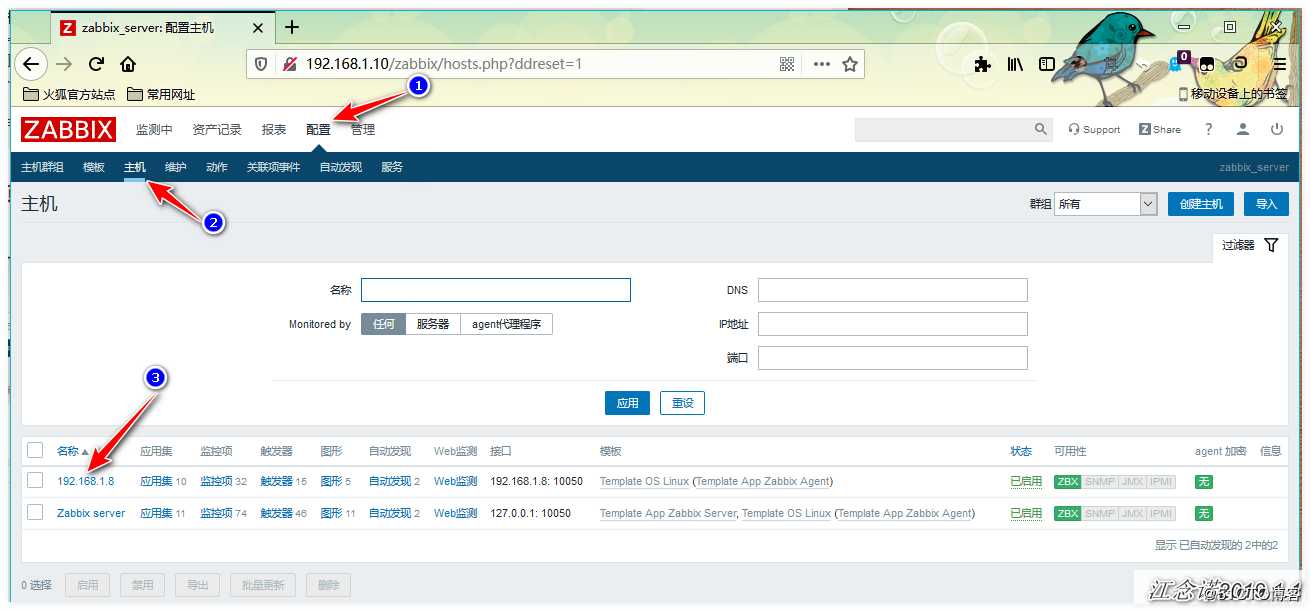The image size is (1311, 611).
Task: Sort hosts by the 状态 column header
Action: (x=1020, y=451)
